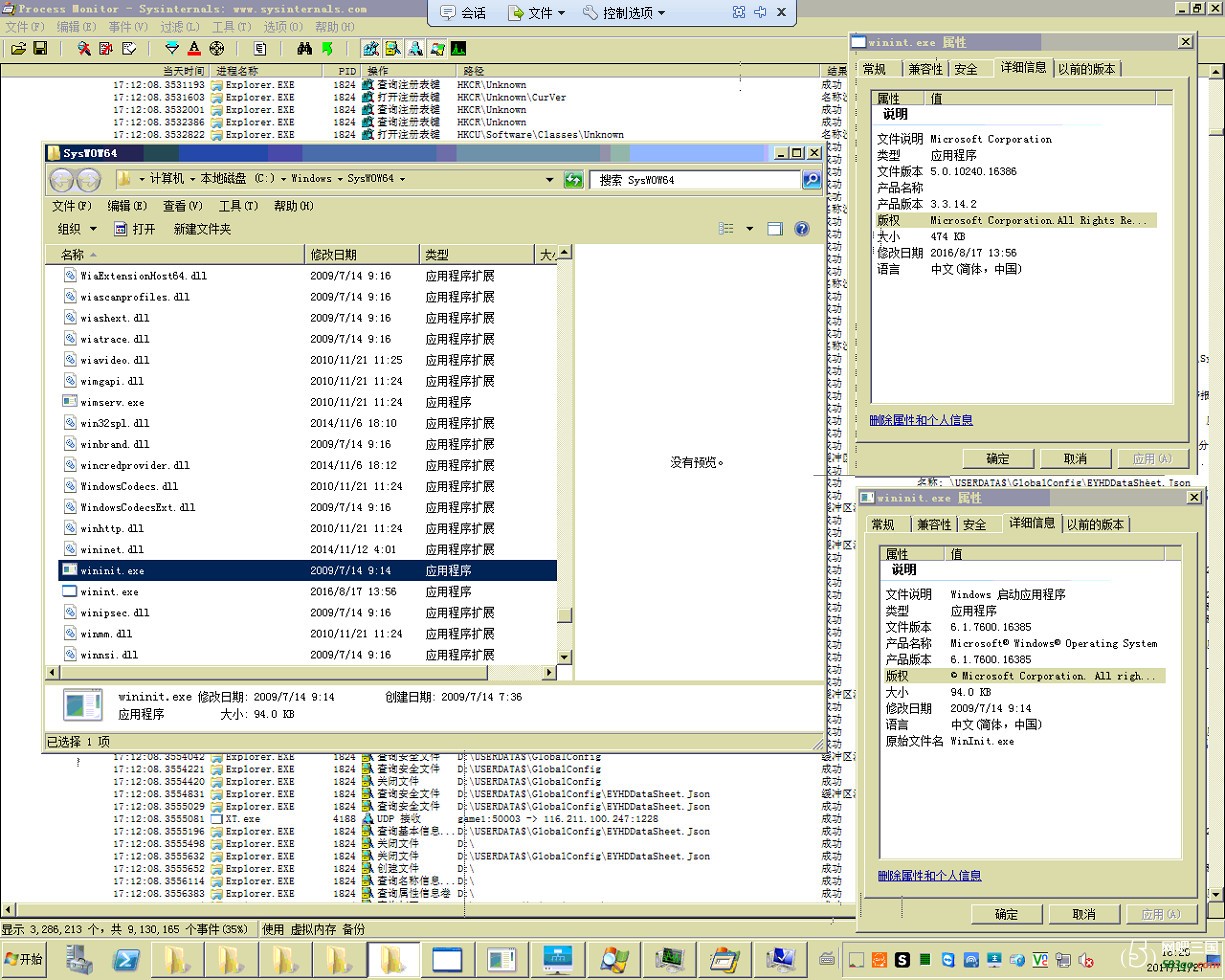Image resolution: width=1225 pixels, height=980 pixels.
Task: Toggle Show Profiling Events in Process Monitor
Action: [x=459, y=48]
